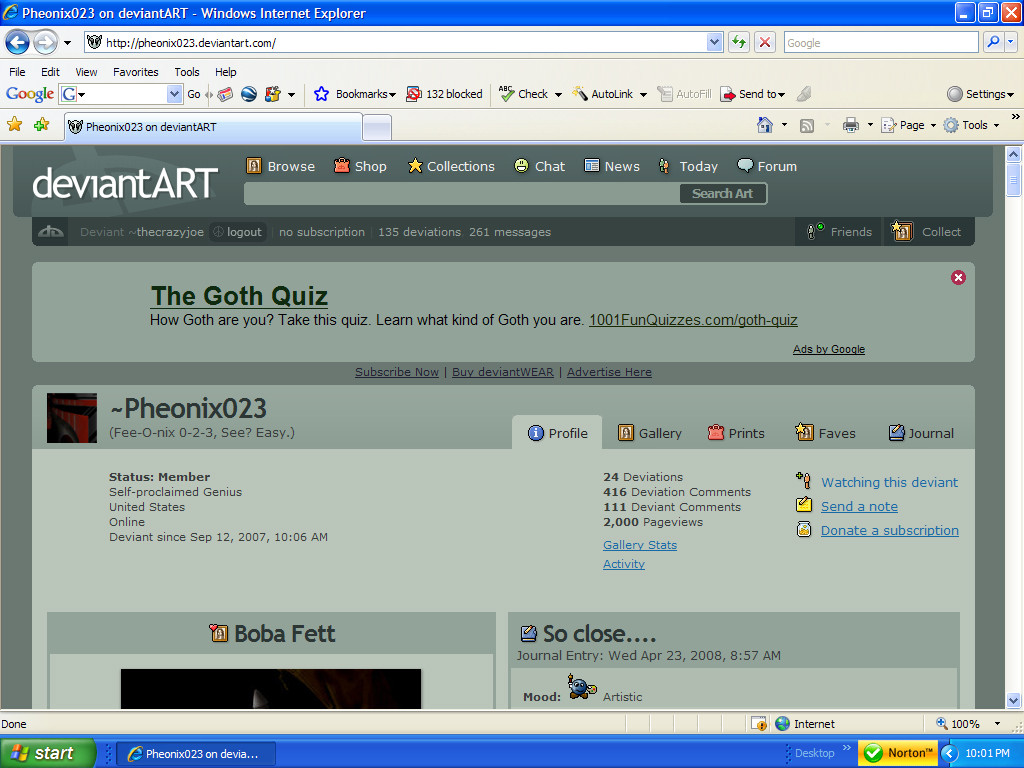Switch to the Journal tab
Image resolution: width=1024 pixels, height=768 pixels.
[921, 433]
